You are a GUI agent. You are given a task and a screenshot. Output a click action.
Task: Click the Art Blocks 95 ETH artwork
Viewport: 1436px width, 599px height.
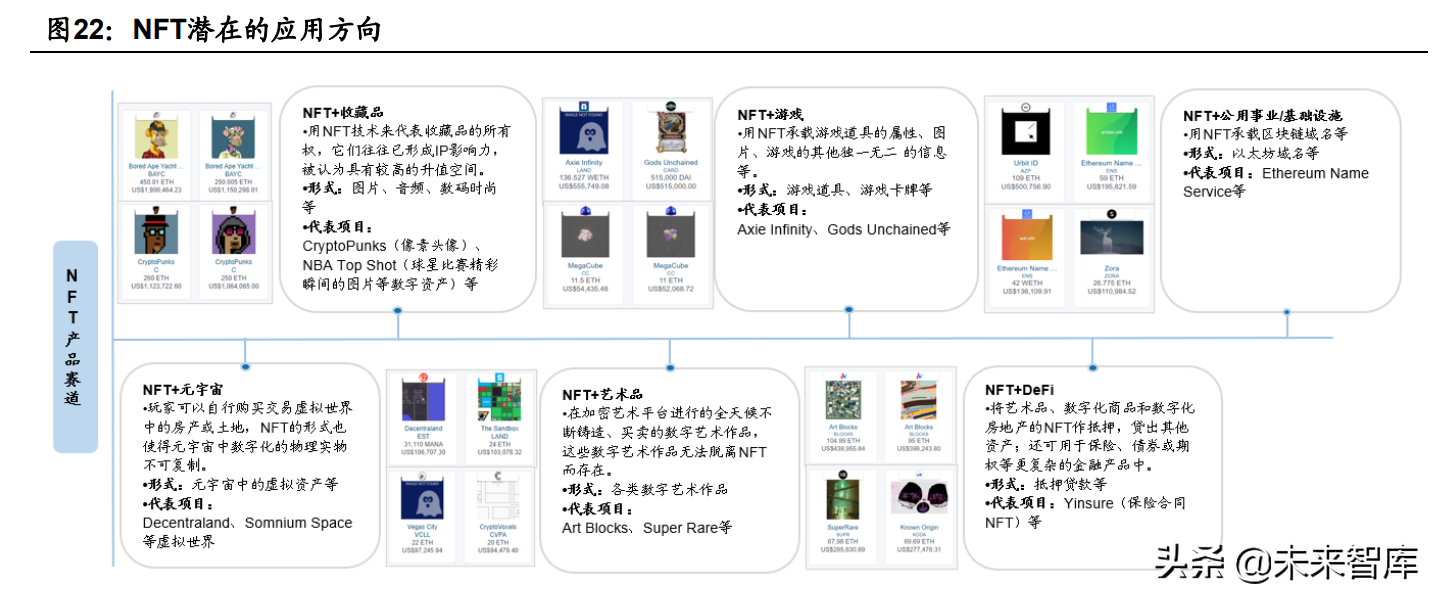pos(918,400)
